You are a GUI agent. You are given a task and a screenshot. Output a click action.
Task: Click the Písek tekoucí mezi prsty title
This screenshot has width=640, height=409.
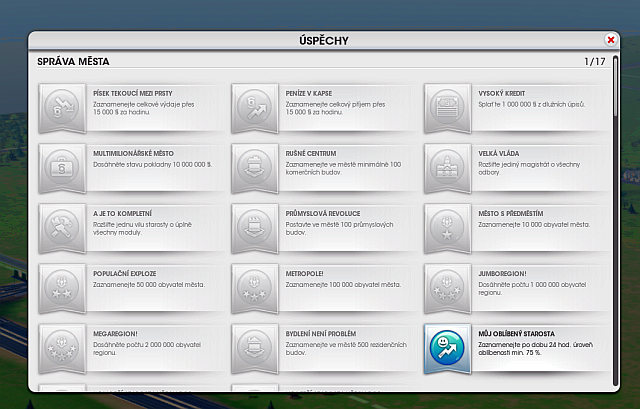click(x=133, y=93)
